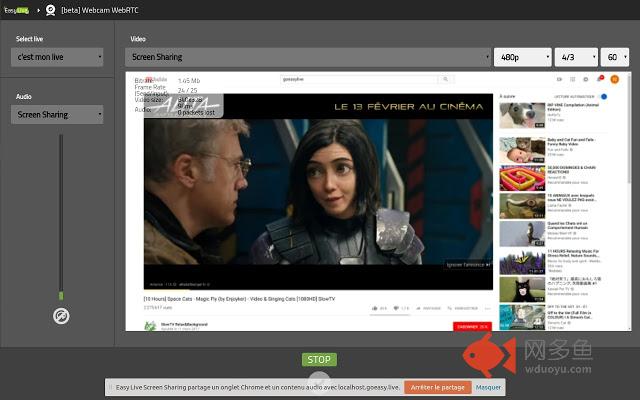The height and width of the screenshot is (400, 640).
Task: Adjust the vertical audio volume slider
Action: click(61, 216)
